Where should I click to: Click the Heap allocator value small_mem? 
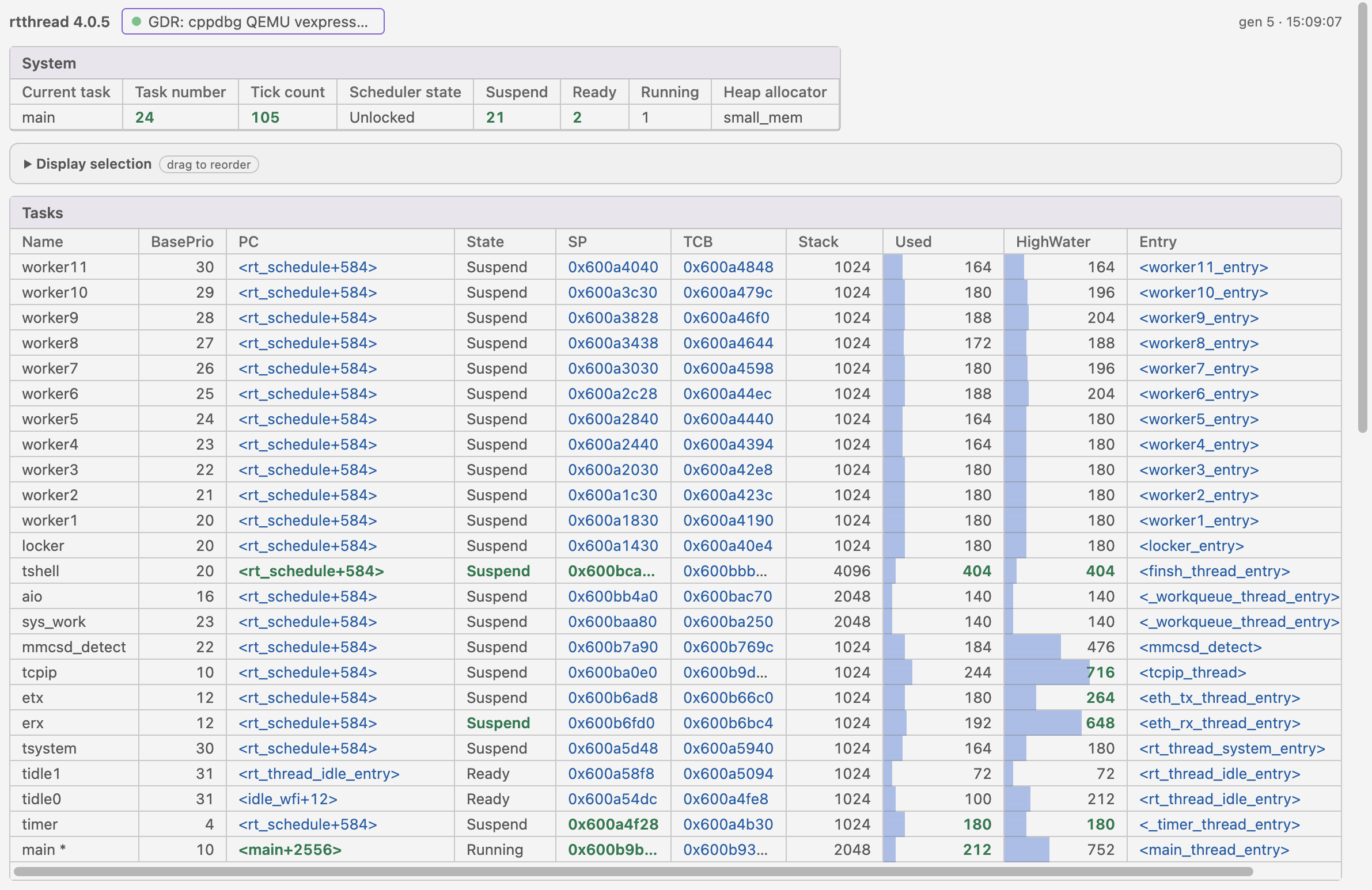click(x=763, y=117)
